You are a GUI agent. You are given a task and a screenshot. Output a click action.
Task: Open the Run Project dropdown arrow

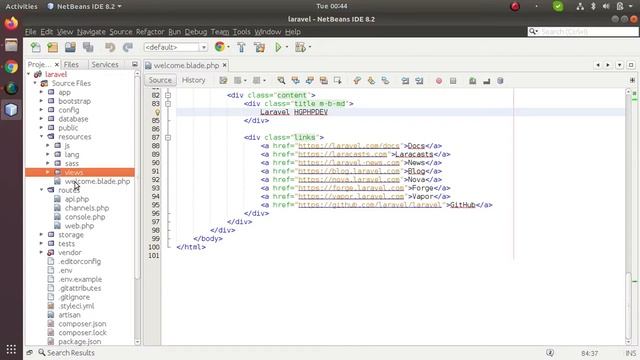[x=287, y=47]
